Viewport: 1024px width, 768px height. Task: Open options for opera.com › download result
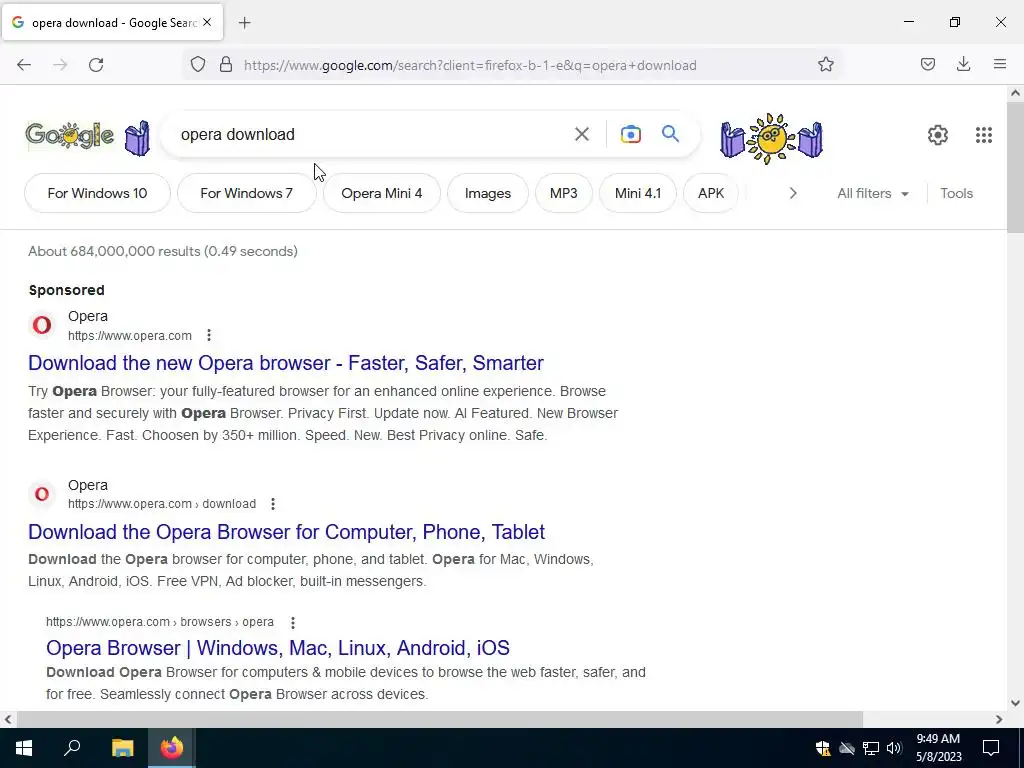[273, 504]
